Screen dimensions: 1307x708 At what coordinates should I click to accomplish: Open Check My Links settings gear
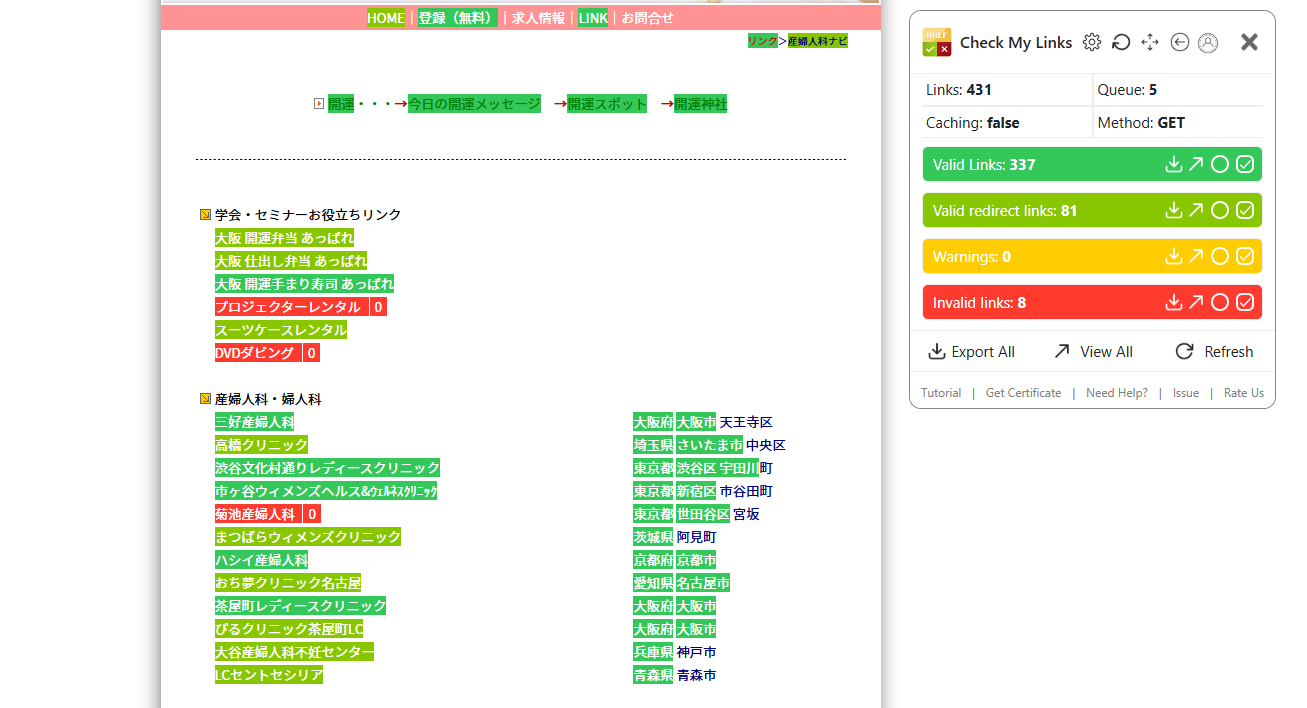tap(1092, 42)
